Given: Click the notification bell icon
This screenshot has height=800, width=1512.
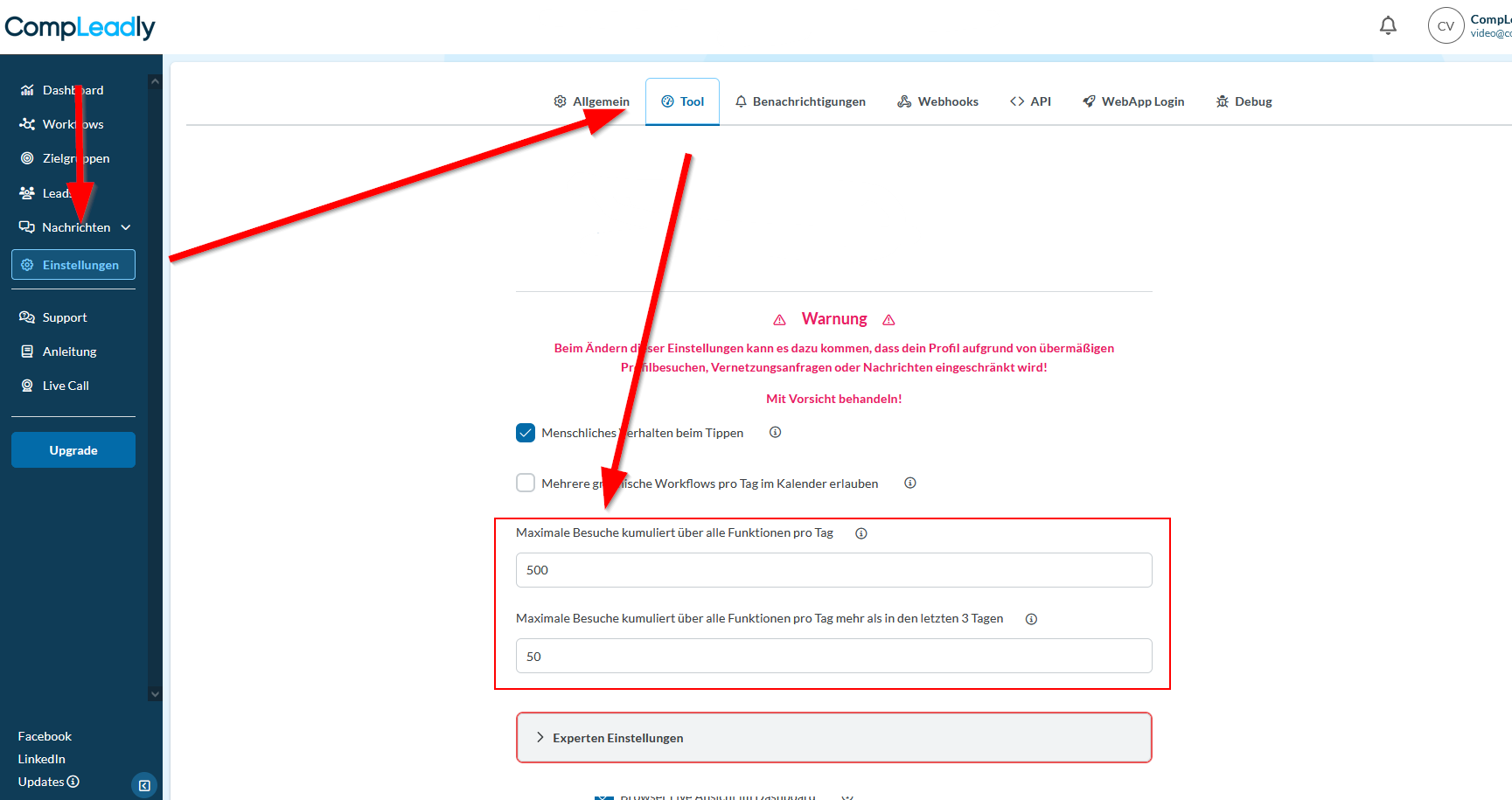Looking at the screenshot, I should 1388,26.
